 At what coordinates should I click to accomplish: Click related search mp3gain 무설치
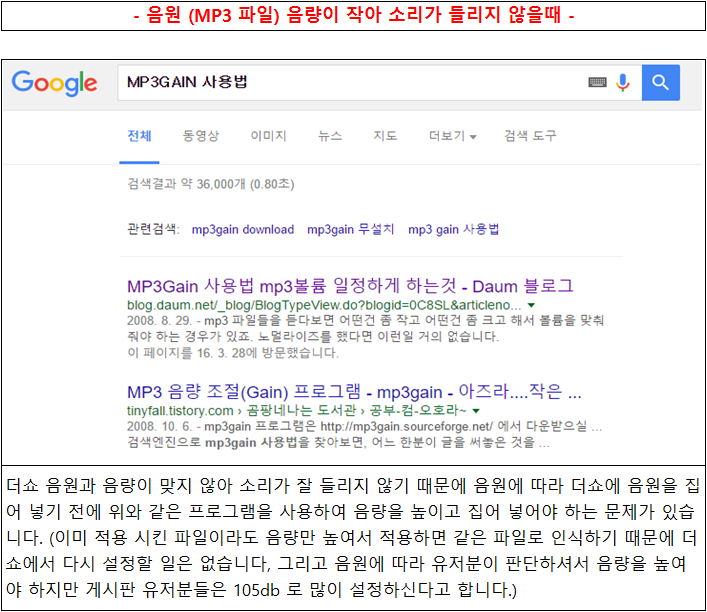(351, 230)
